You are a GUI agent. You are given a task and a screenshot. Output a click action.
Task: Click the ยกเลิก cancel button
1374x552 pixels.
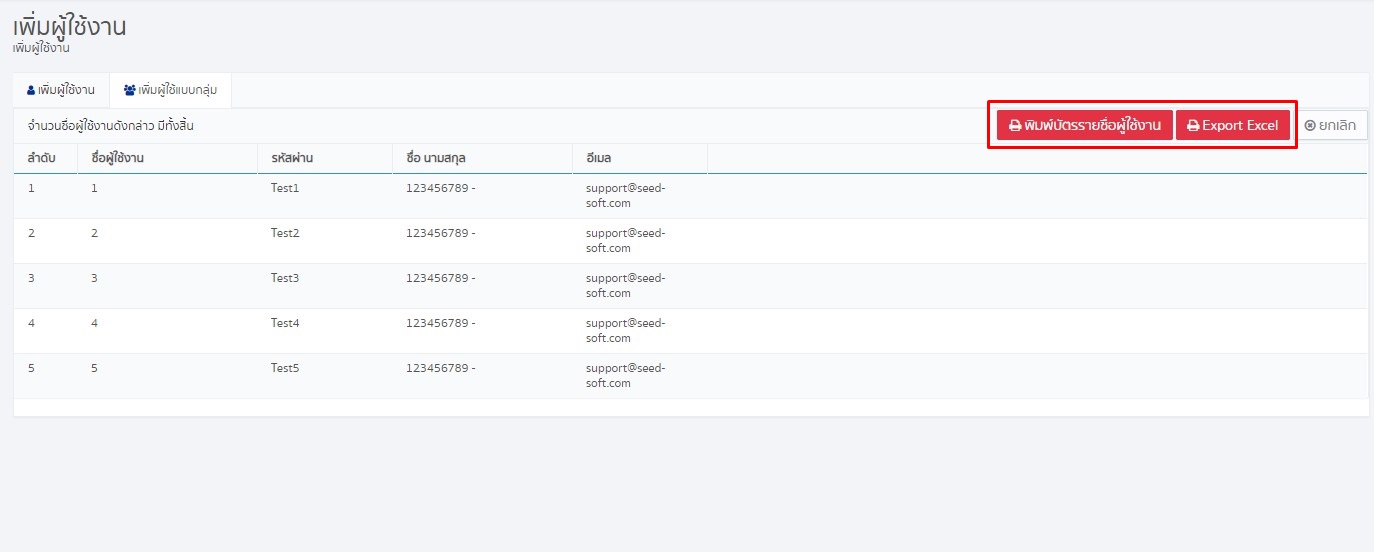coord(1330,125)
